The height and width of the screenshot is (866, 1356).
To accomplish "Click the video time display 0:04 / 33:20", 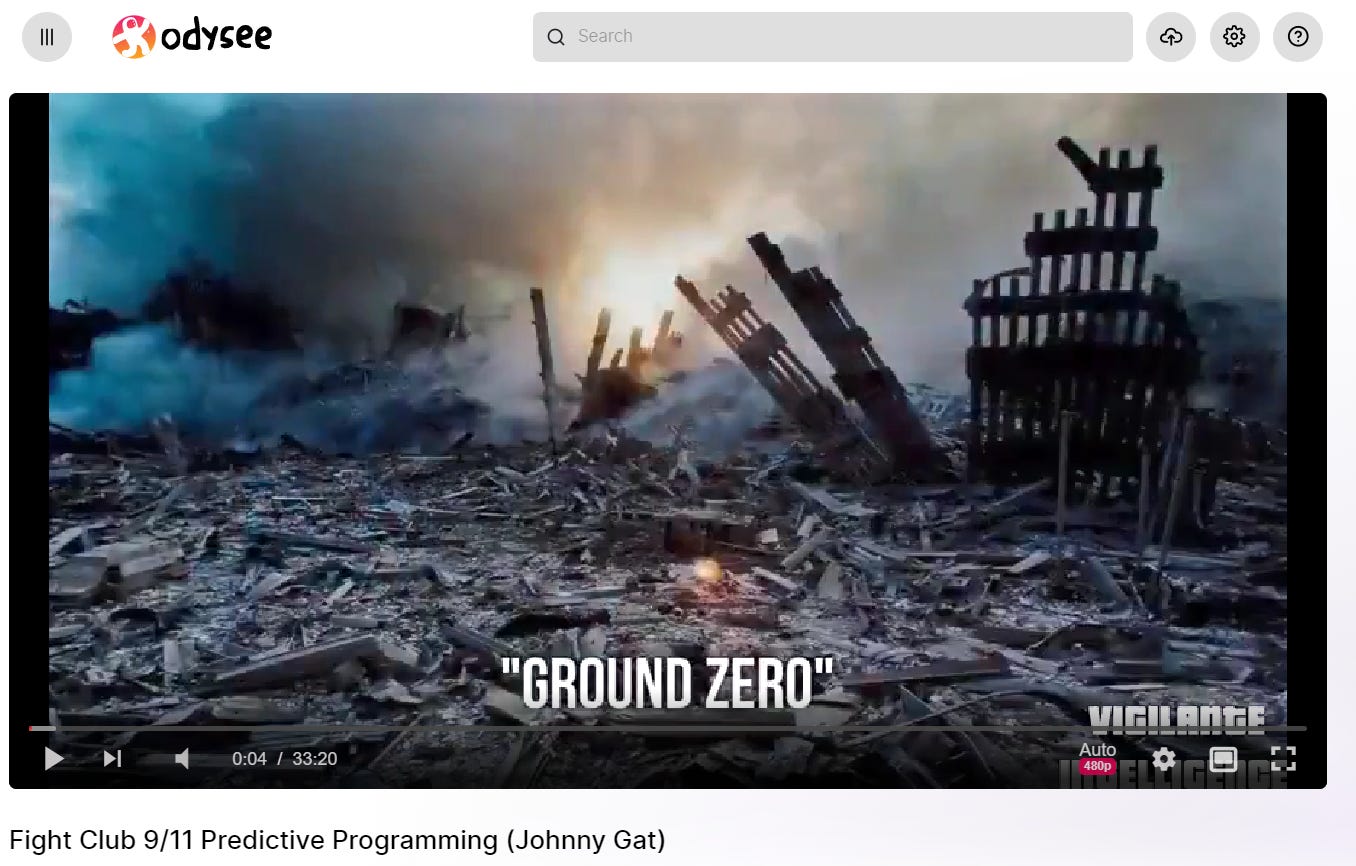I will 285,759.
